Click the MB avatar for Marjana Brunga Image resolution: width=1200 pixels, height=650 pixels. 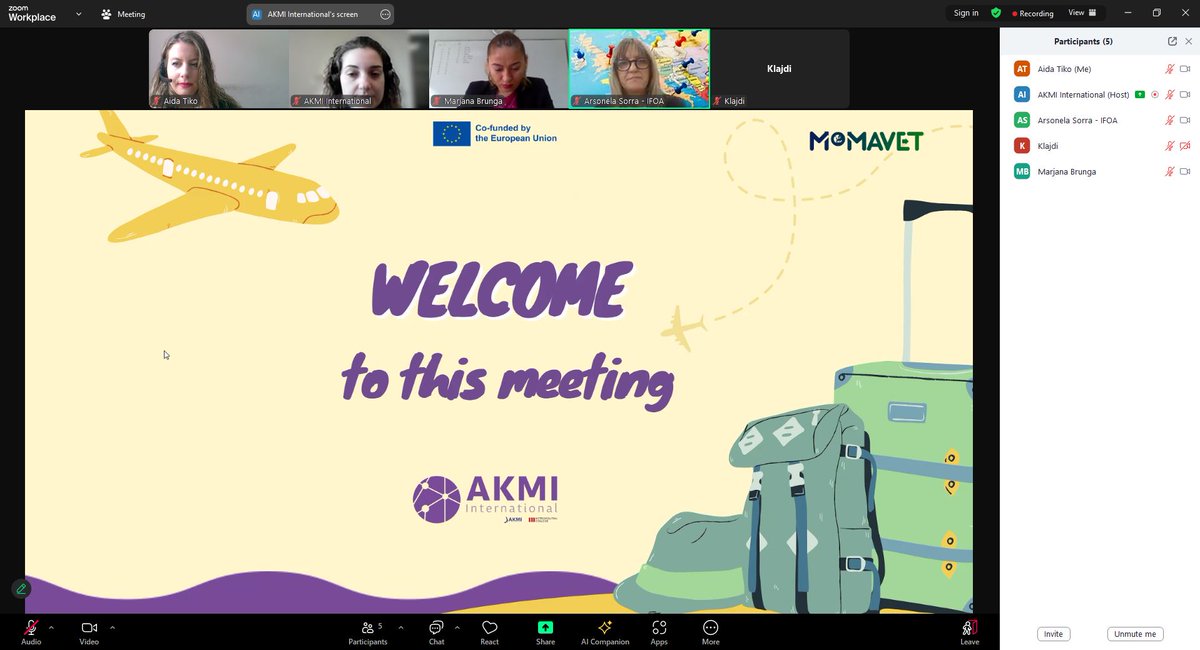point(1021,172)
